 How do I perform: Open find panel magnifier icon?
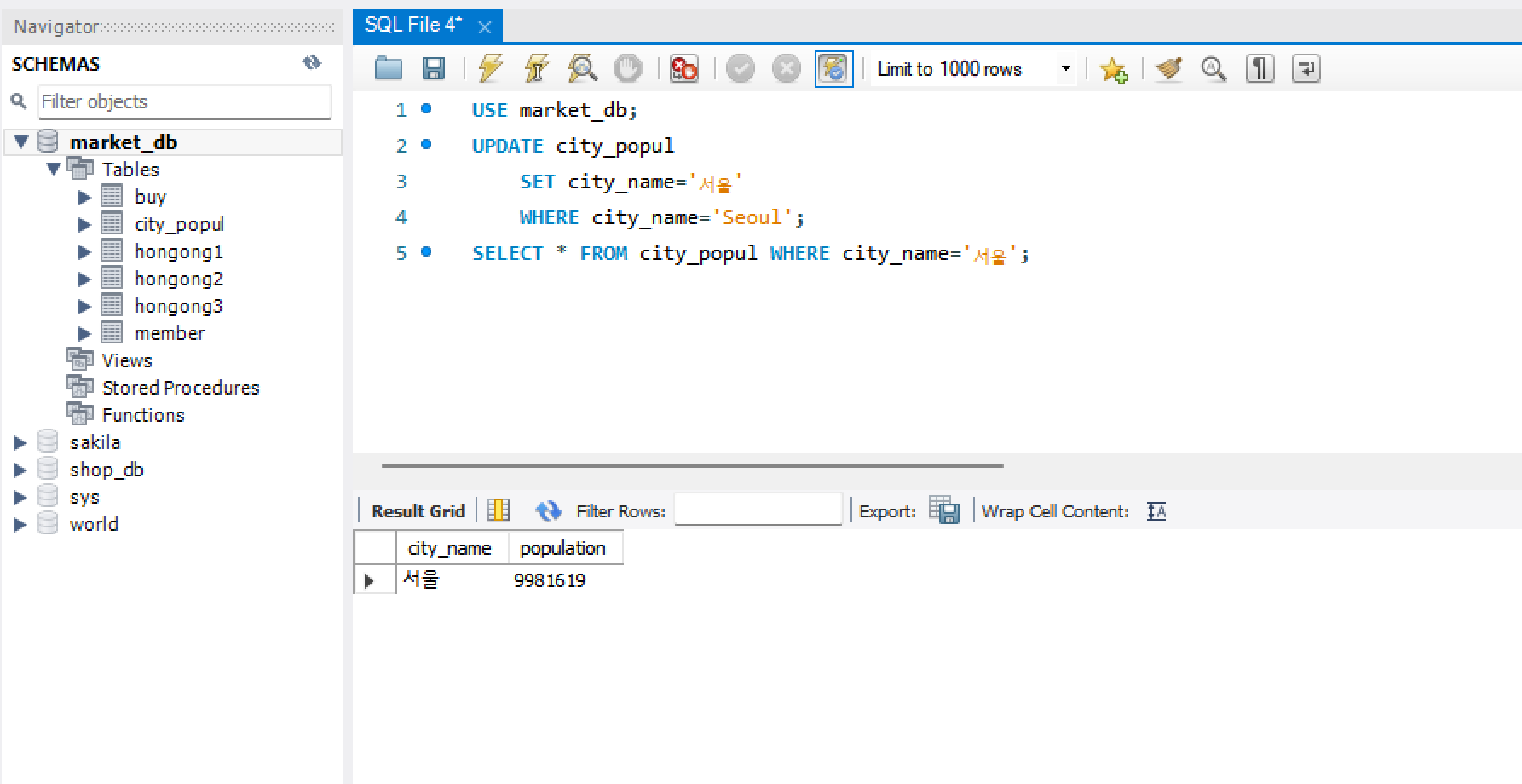coord(1214,68)
